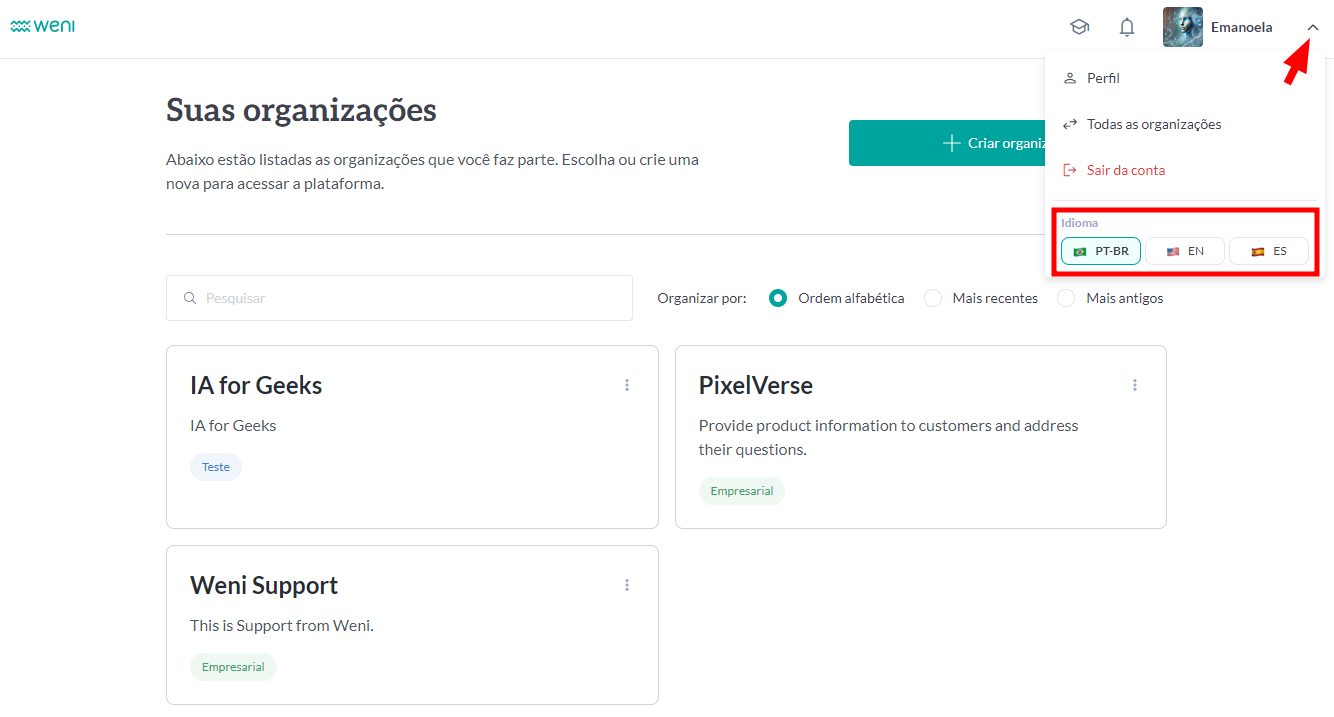This screenshot has height=717, width=1334.
Task: Open Perfil from the account menu
Action: tap(1103, 77)
